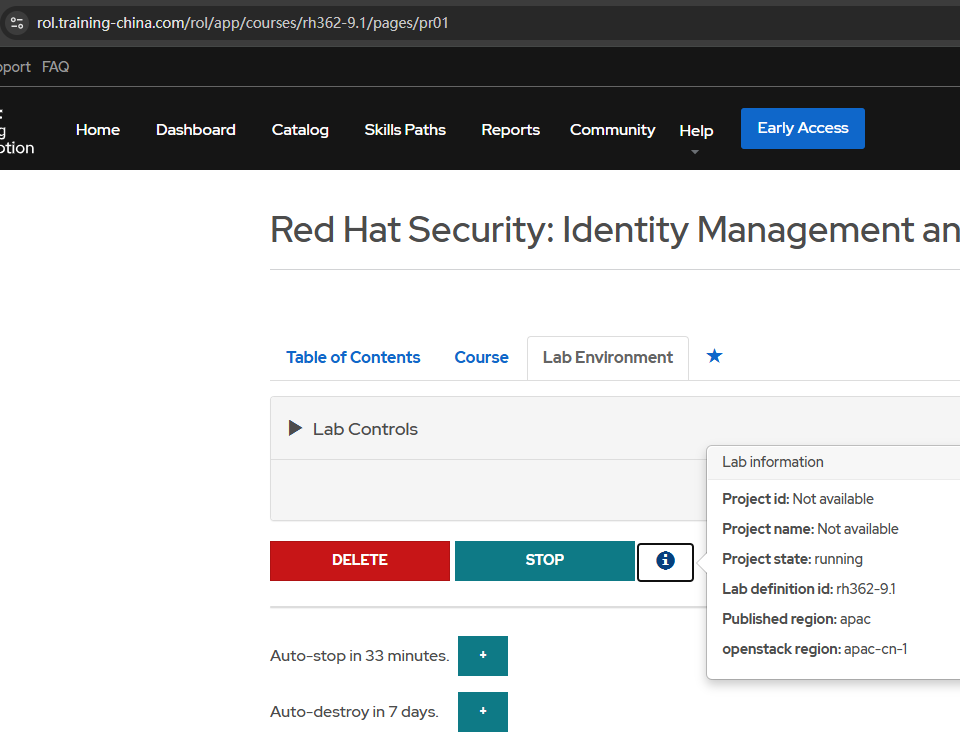Open the Dashboard navigation item
Screen dimensions: 960x745
[196, 130]
